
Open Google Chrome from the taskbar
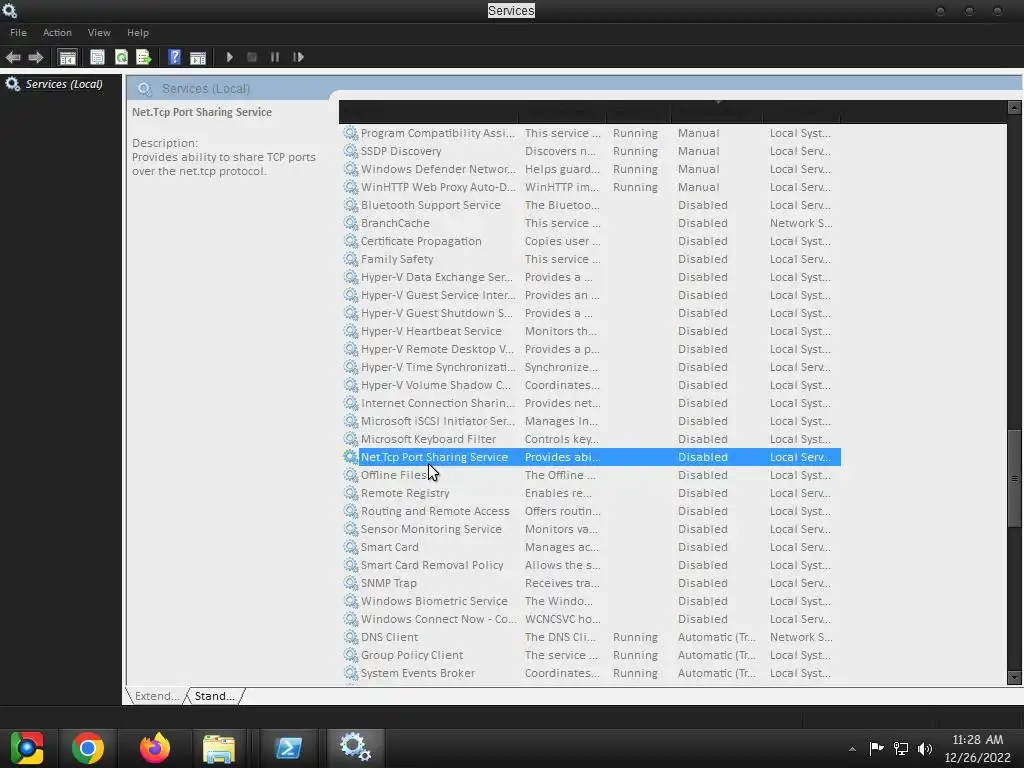pos(88,748)
